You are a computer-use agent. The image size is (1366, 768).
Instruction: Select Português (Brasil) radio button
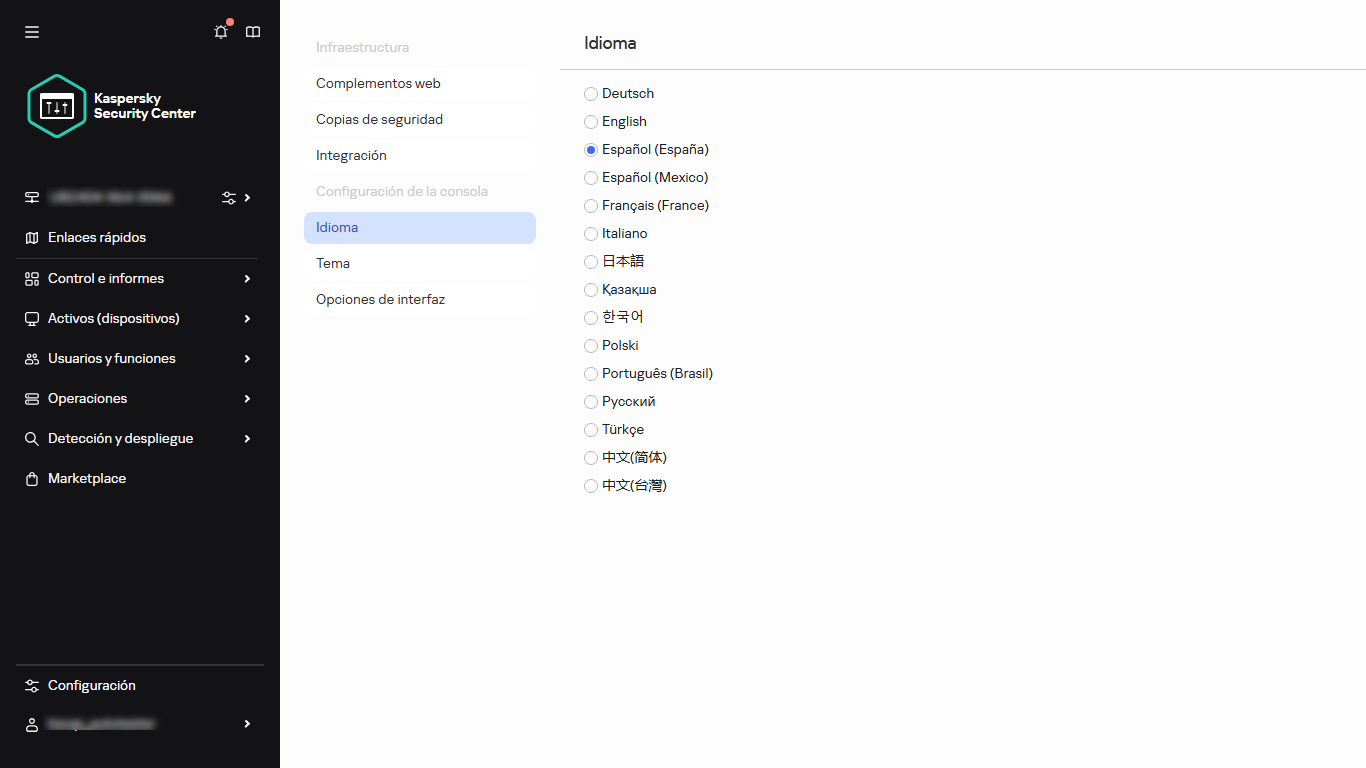(591, 374)
